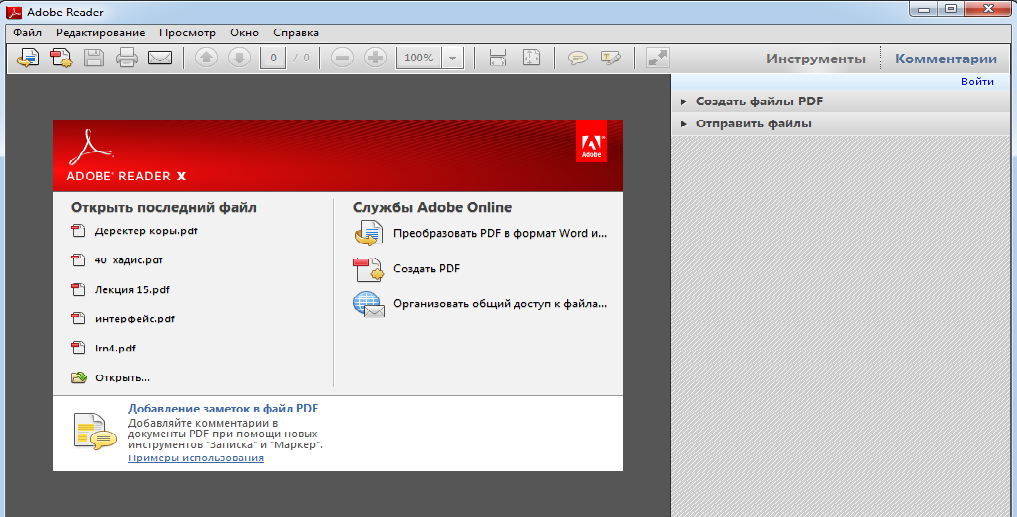Minimize the Adobe Reader window
The width and height of the screenshot is (1017, 517).
coord(924,9)
